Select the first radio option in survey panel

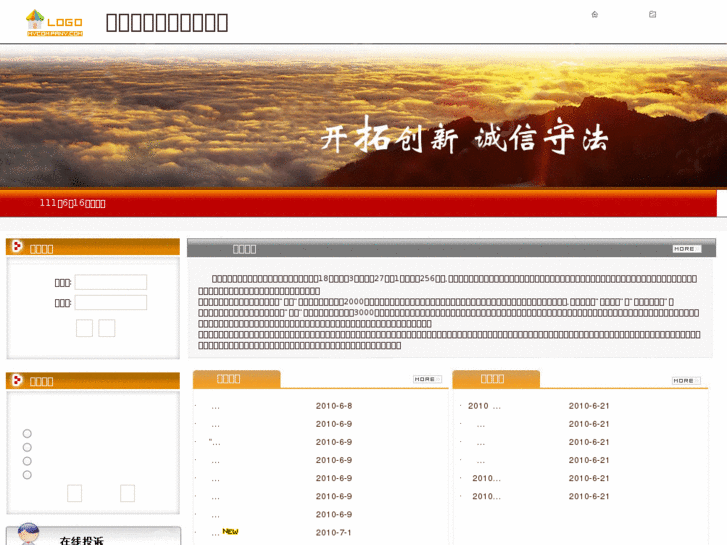[x=27, y=433]
